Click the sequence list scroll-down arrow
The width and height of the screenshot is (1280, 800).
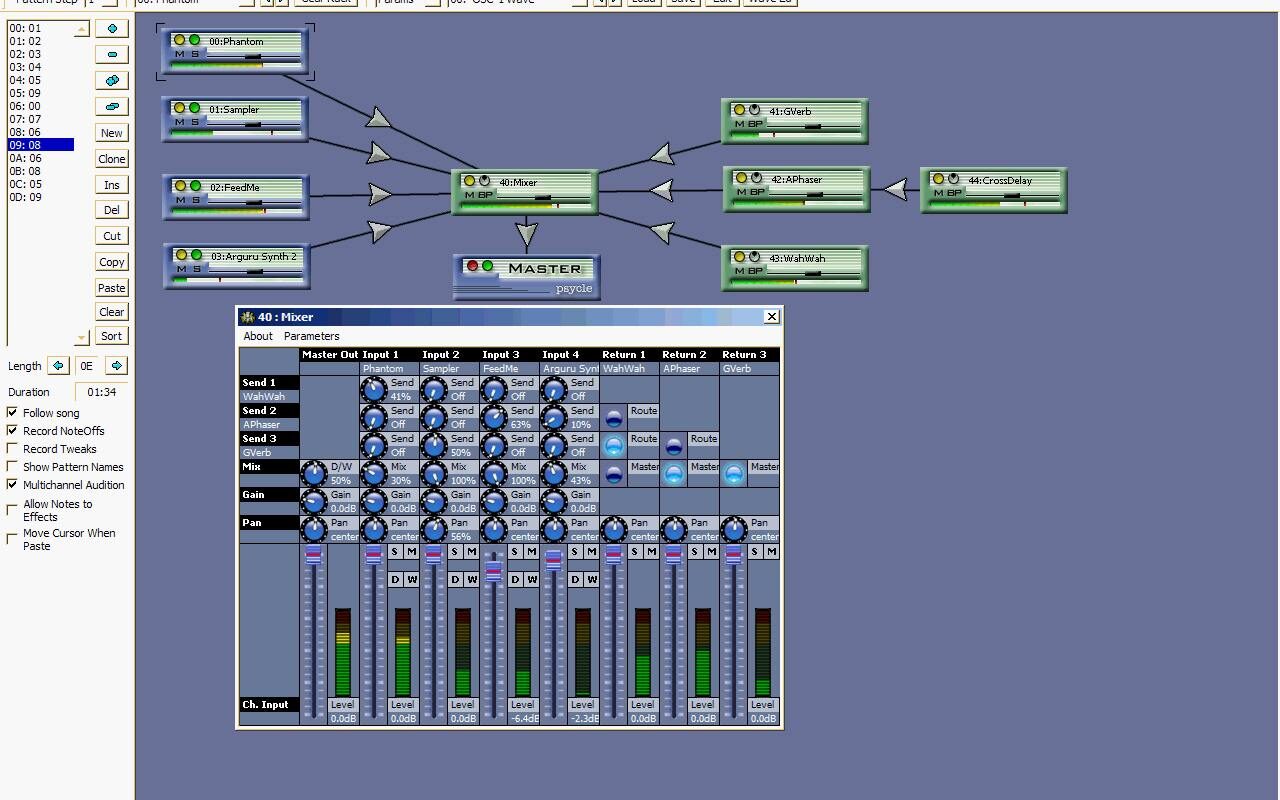[82, 338]
